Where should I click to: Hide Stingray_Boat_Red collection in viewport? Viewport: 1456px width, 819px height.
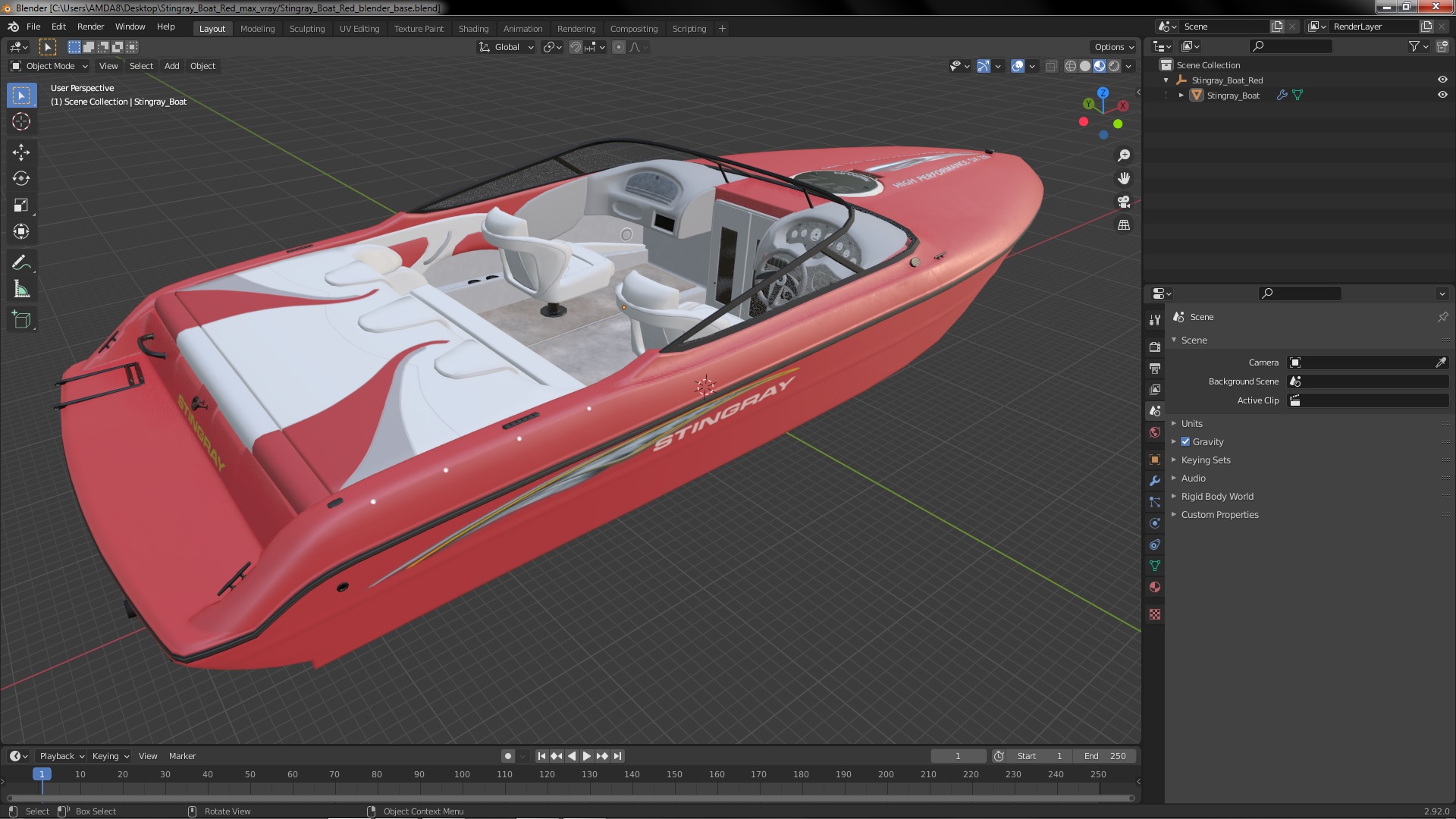1442,80
